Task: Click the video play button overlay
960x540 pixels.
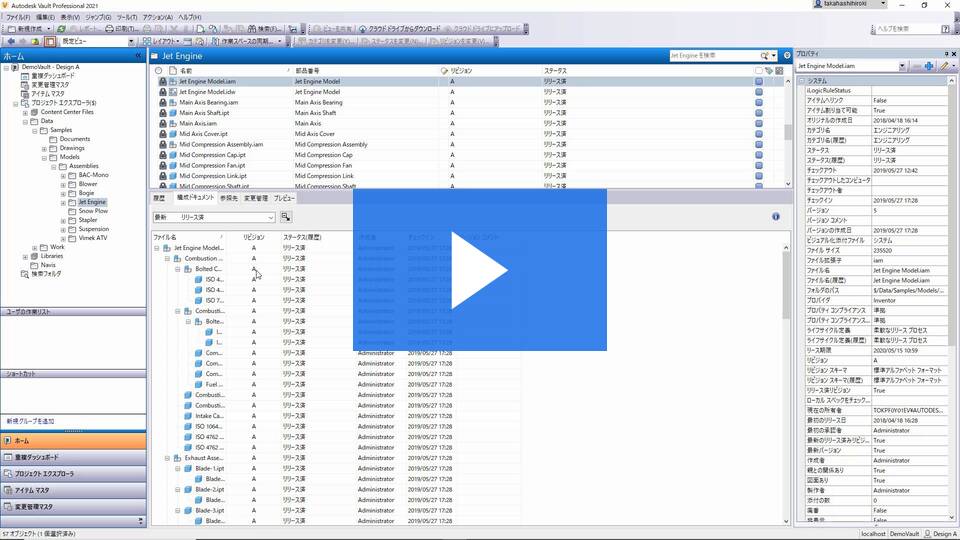Action: pyautogui.click(x=480, y=270)
